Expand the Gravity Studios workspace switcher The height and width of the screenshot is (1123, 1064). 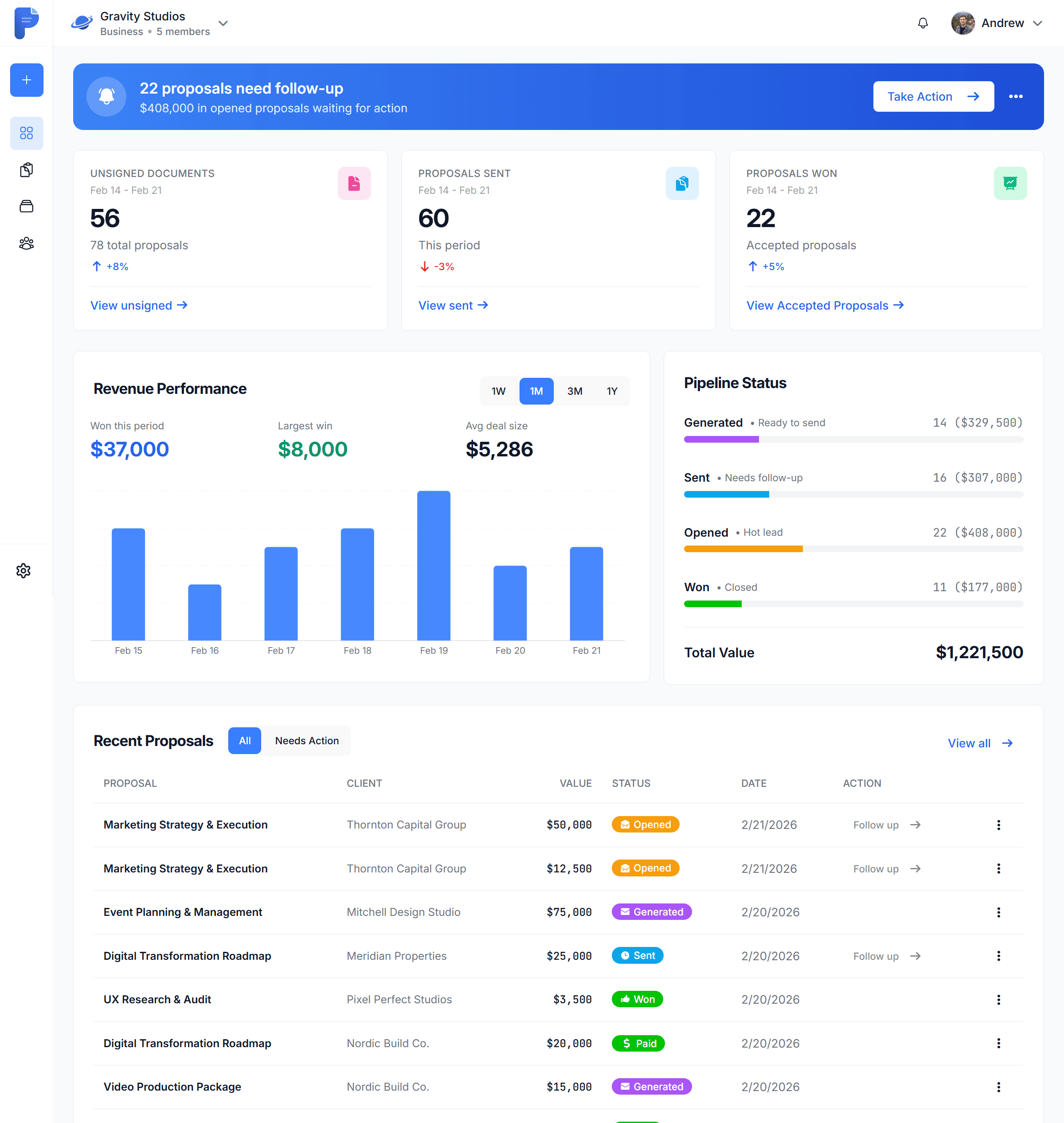[223, 23]
